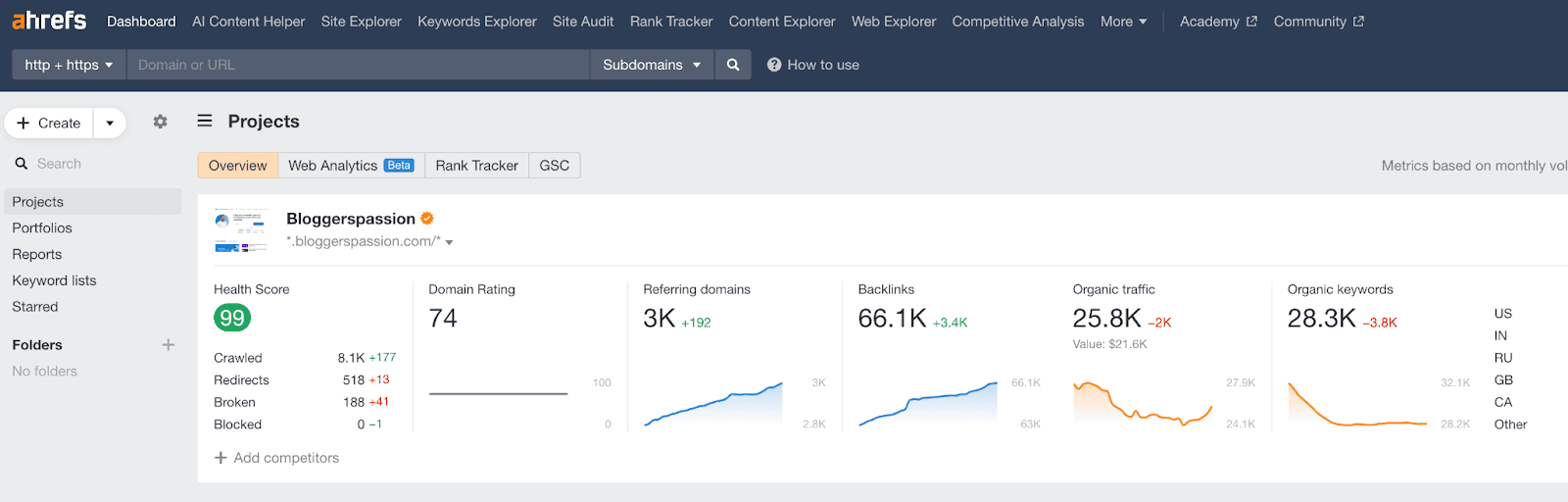Click the Other country label
The image size is (1568, 502).
(x=1510, y=425)
